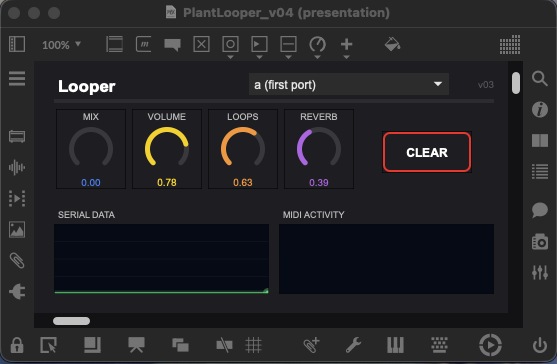The image size is (557, 364).
Task: Open the 100% zoom level dropdown
Action: pyautogui.click(x=61, y=45)
